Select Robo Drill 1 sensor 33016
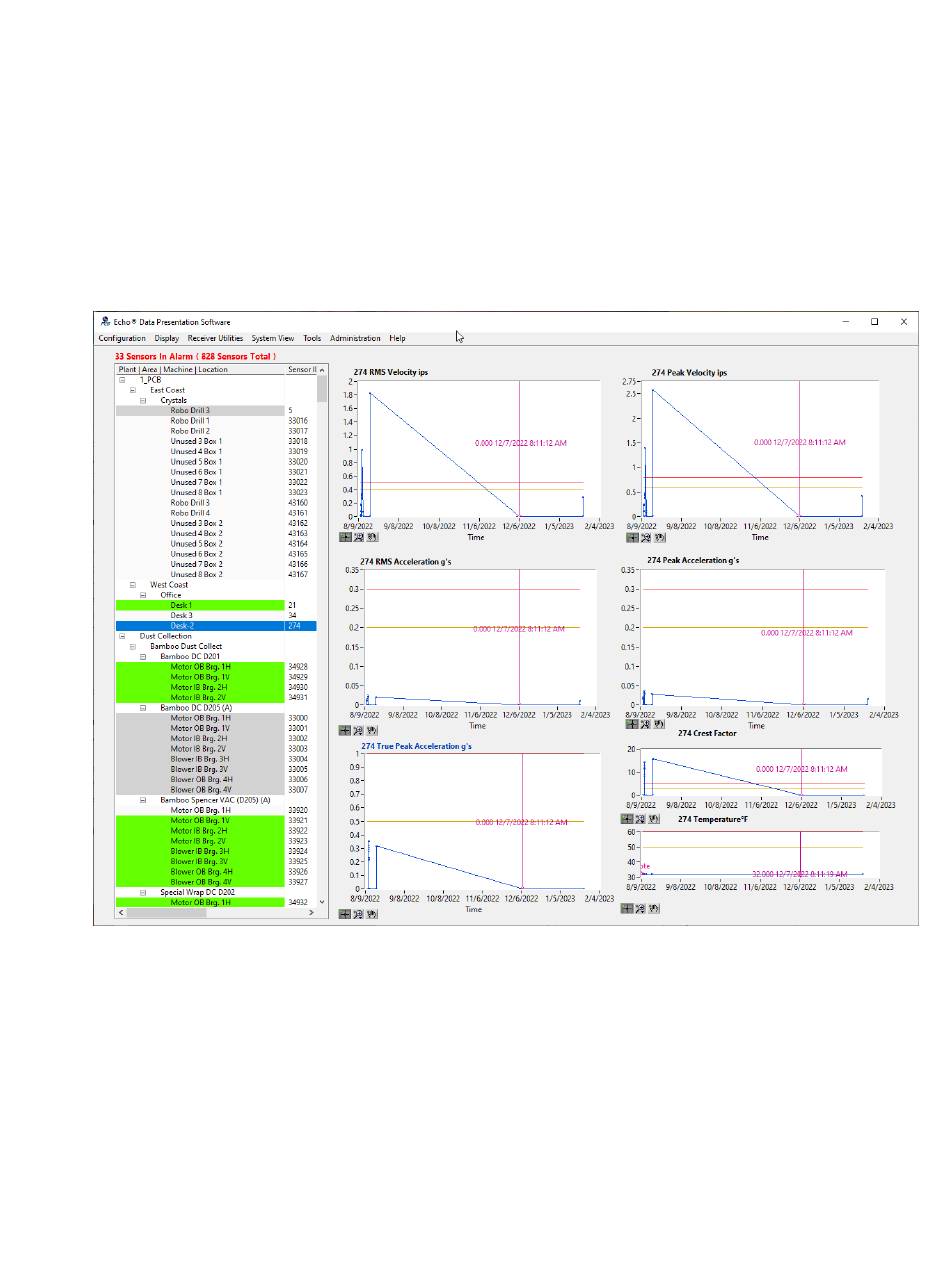This screenshot has width=950, height=1267. point(216,421)
